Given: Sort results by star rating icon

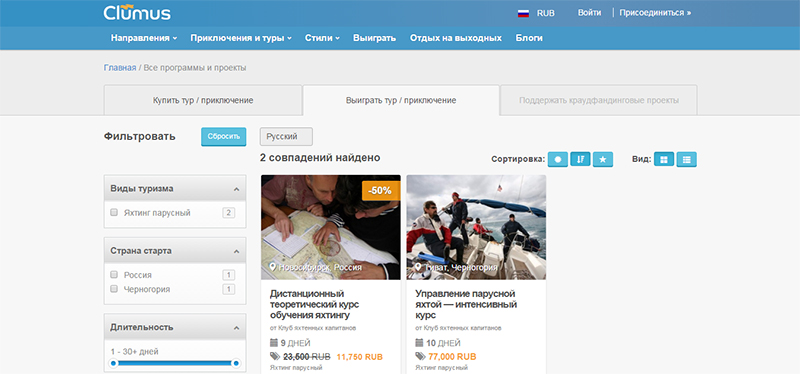Looking at the screenshot, I should 603,160.
